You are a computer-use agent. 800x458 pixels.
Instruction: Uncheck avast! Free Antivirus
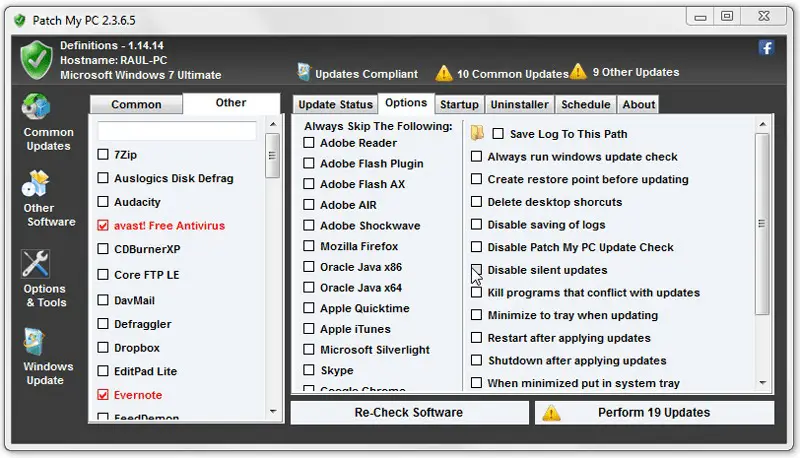pyautogui.click(x=103, y=225)
